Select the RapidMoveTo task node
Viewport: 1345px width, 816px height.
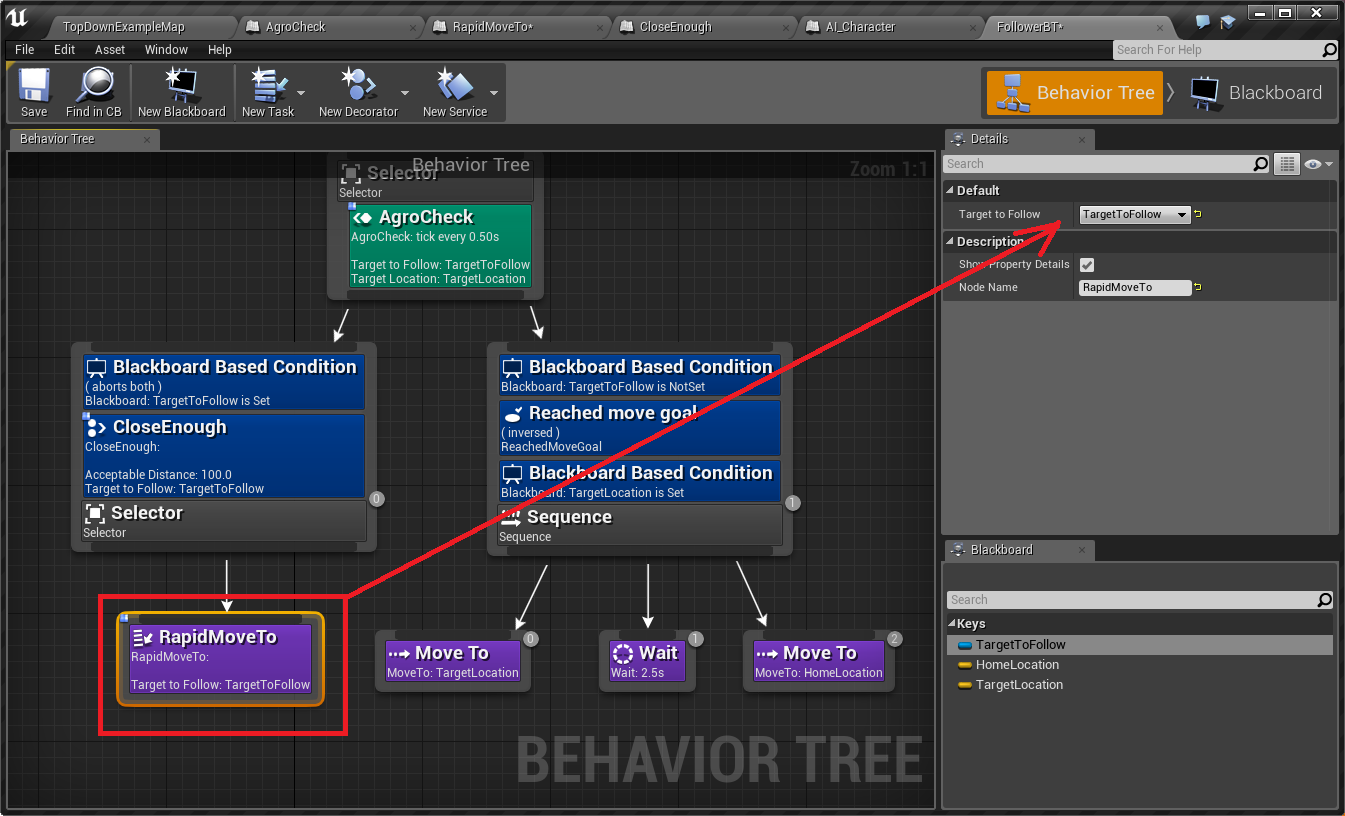click(x=221, y=659)
